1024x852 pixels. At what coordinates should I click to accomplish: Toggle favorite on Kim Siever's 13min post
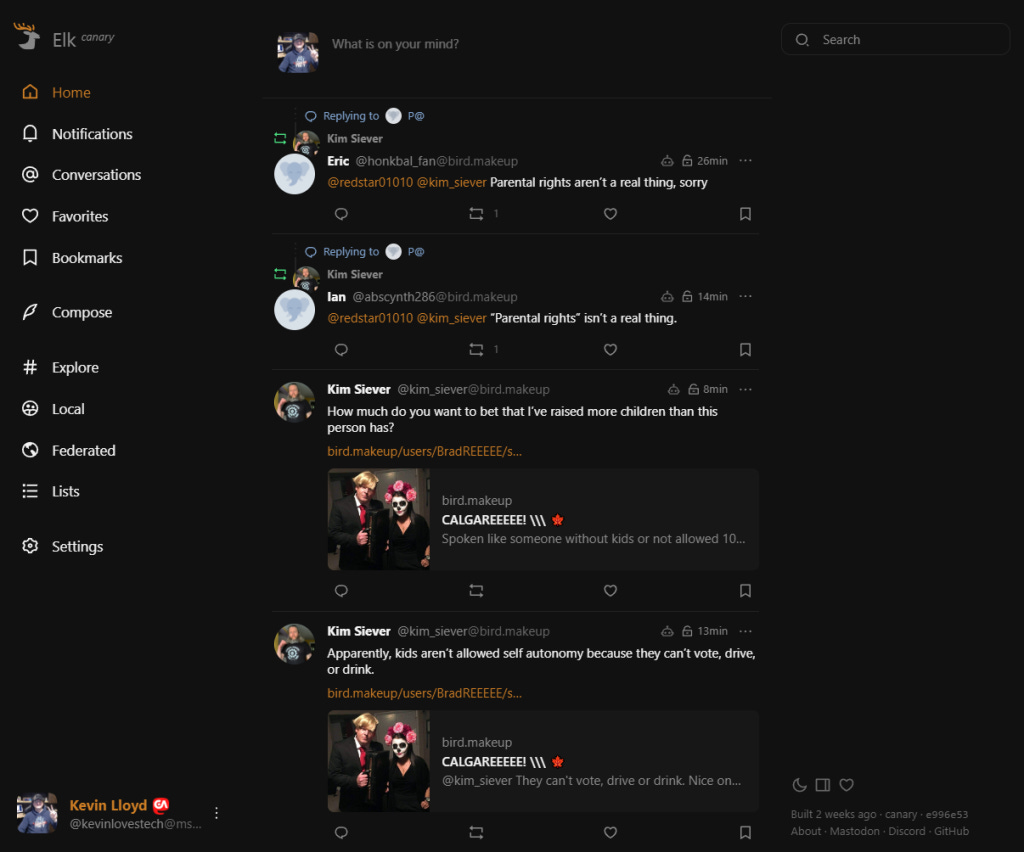610,832
